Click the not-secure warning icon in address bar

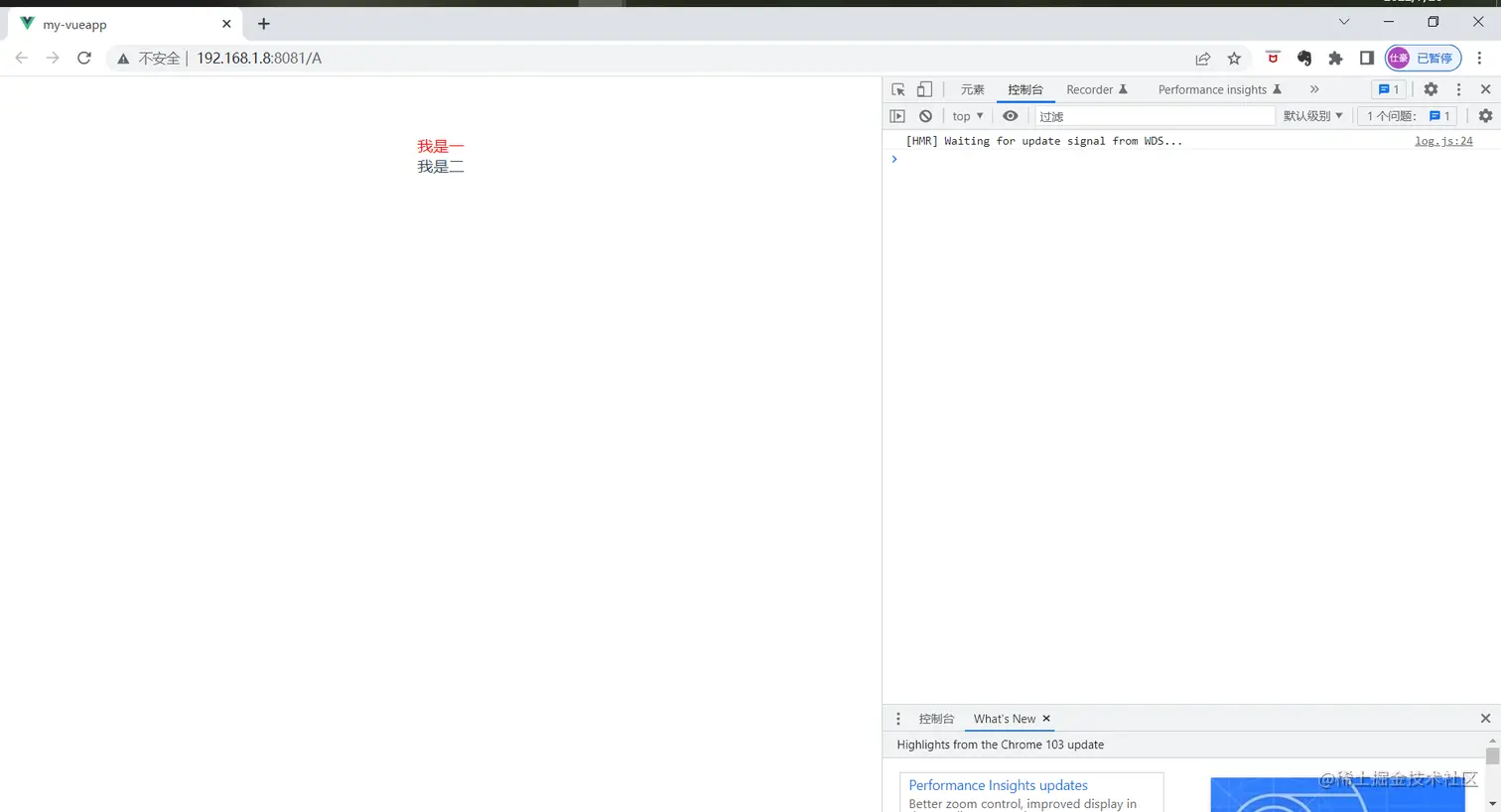[123, 59]
